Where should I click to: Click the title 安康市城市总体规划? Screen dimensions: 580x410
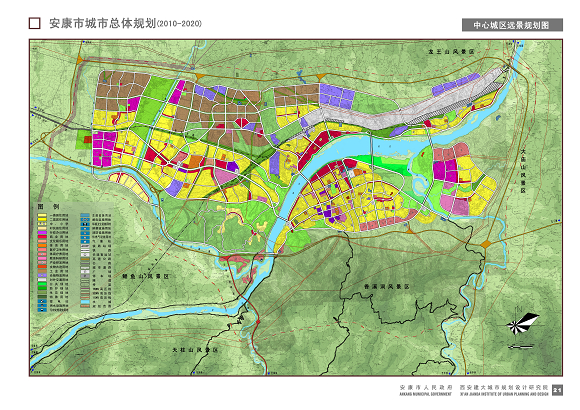tap(102, 23)
